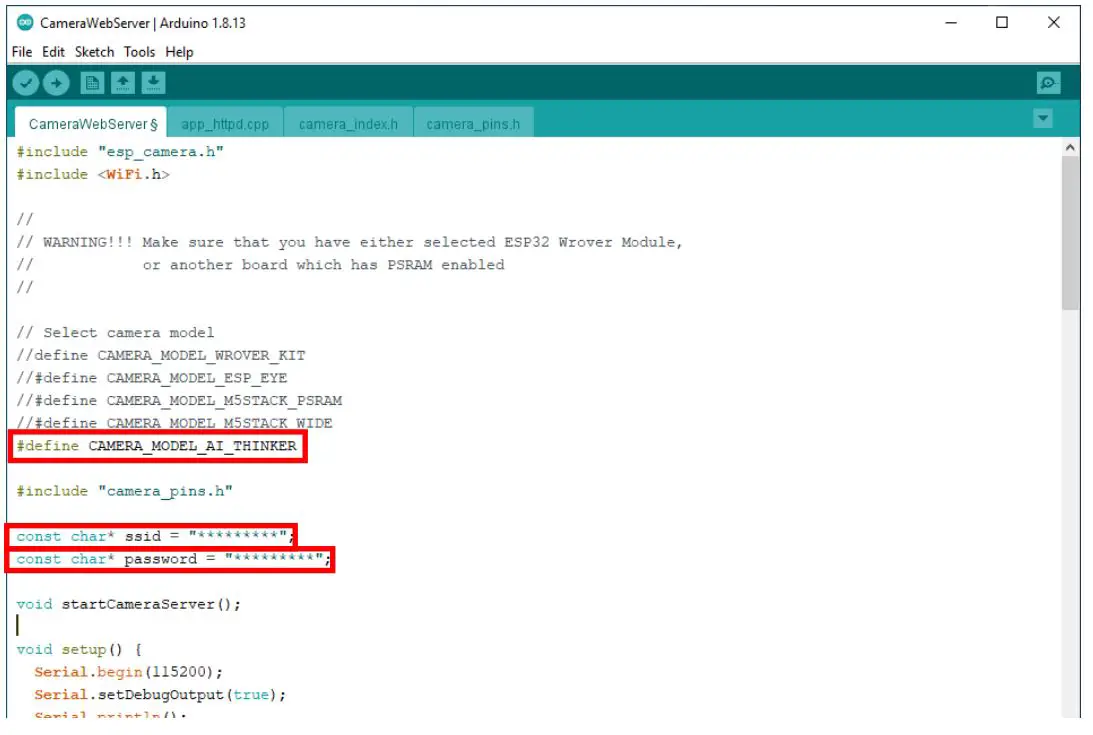Viewport: 1093px width, 735px height.
Task: Click the '// Select camera model' comment
Action: coord(115,333)
